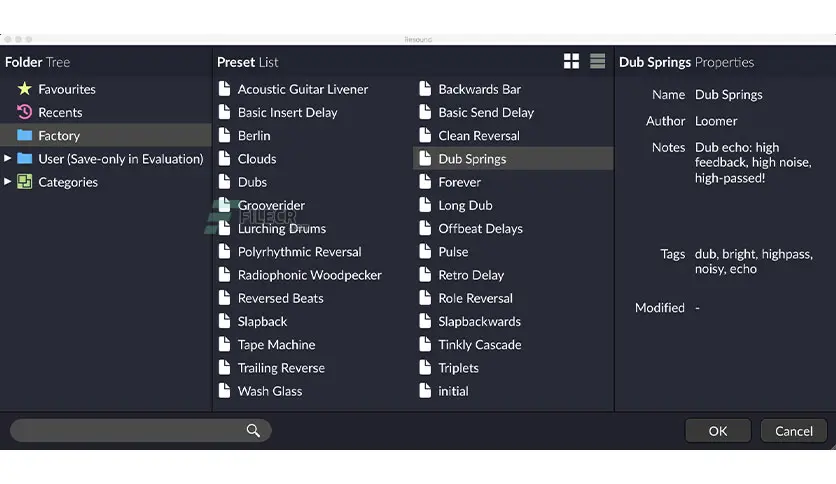
Task: Click the Favourites star icon
Action: pos(25,89)
